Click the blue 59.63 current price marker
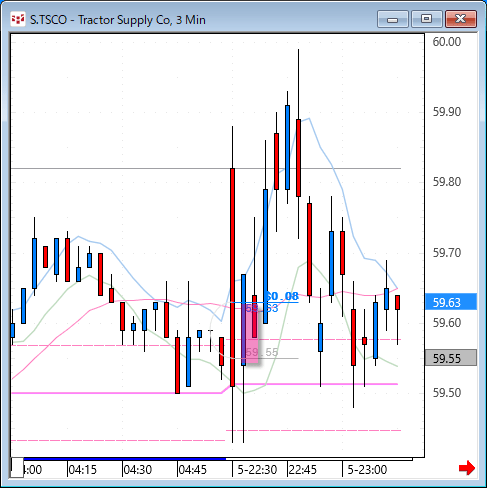Screen dimensions: 487x488 pyautogui.click(x=451, y=302)
